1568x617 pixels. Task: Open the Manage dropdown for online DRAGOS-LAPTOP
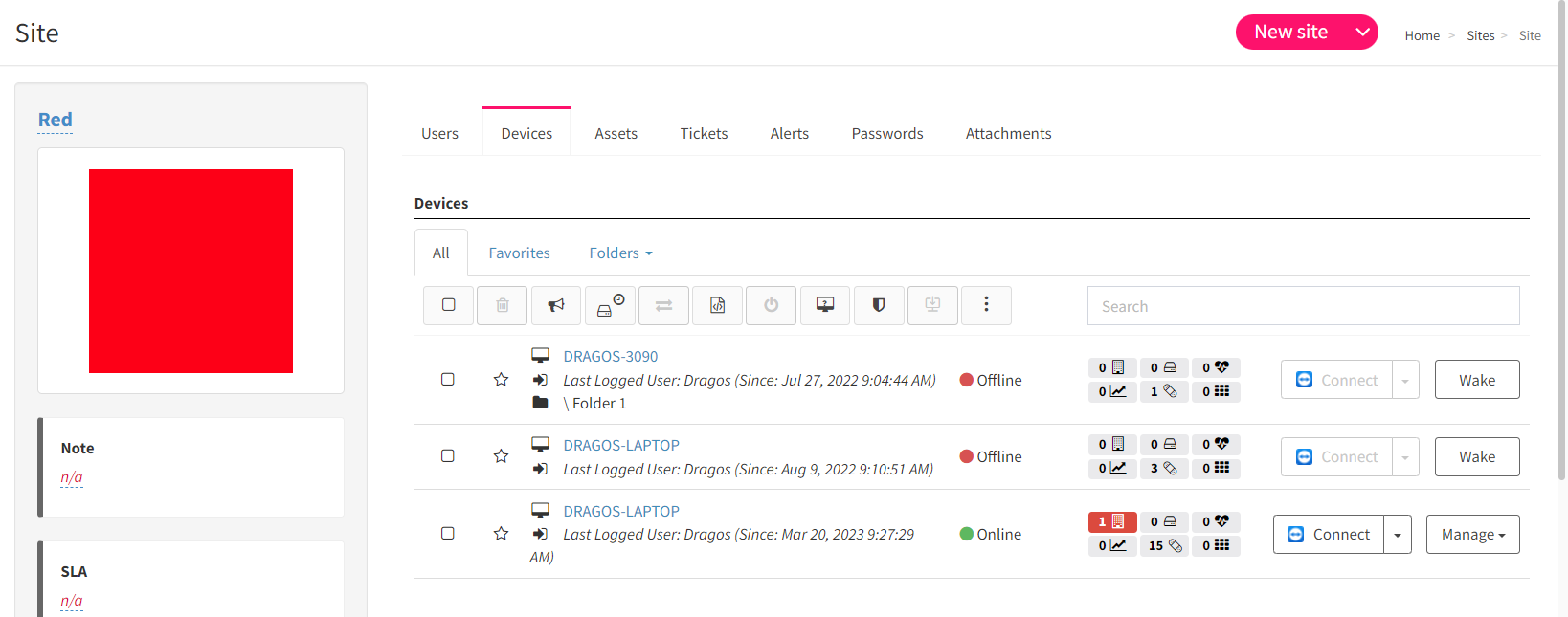coord(1473,534)
